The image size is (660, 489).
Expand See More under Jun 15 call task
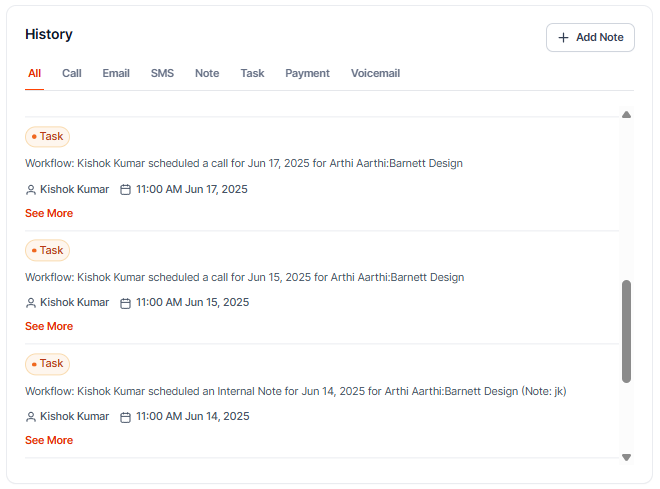coord(49,326)
